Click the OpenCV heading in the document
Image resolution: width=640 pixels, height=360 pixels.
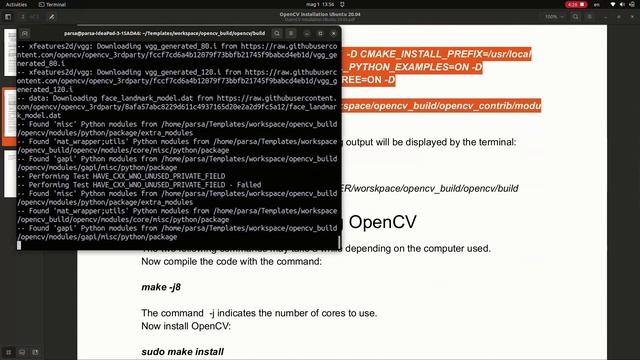[382, 222]
